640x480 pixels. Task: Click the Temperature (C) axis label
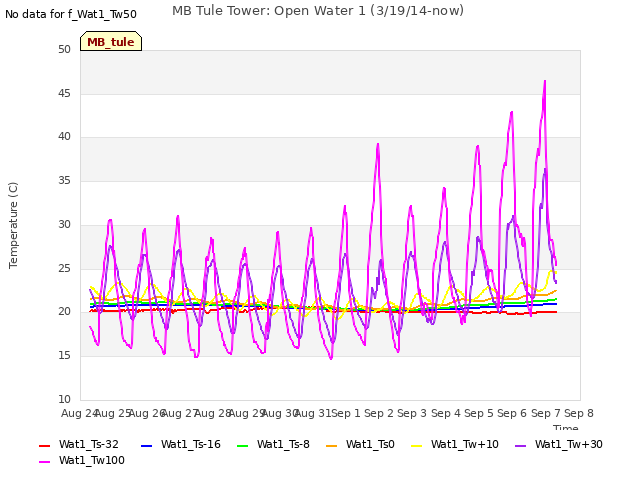click(x=13, y=225)
